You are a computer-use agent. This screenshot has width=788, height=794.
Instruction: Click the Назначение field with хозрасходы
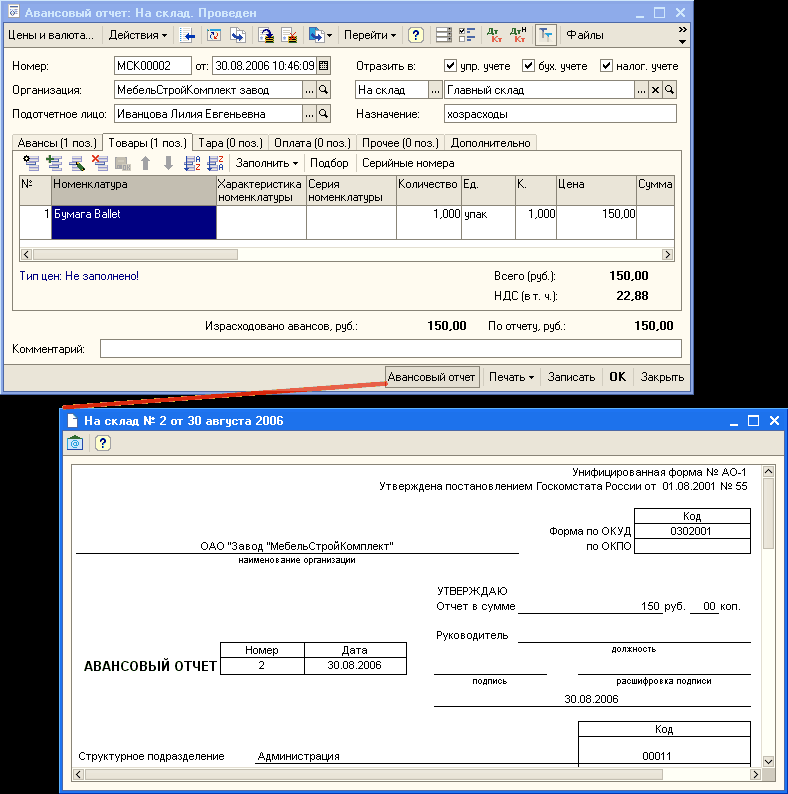tap(560, 114)
